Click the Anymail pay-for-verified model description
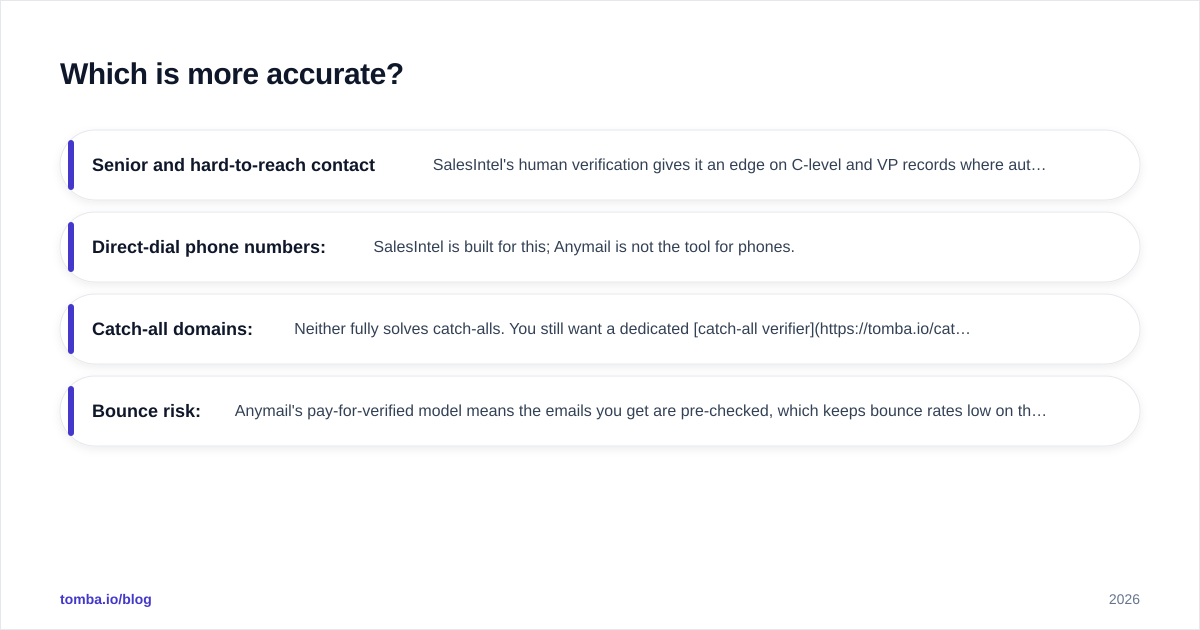Image resolution: width=1200 pixels, height=630 pixels. pyautogui.click(x=640, y=411)
